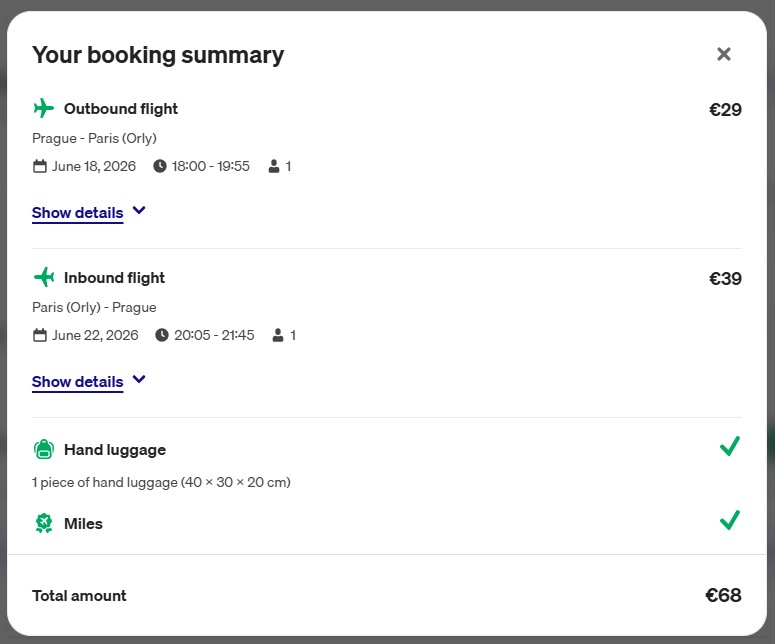This screenshot has height=644, width=775.
Task: Click the passenger icon on inbound flight
Action: (278, 335)
